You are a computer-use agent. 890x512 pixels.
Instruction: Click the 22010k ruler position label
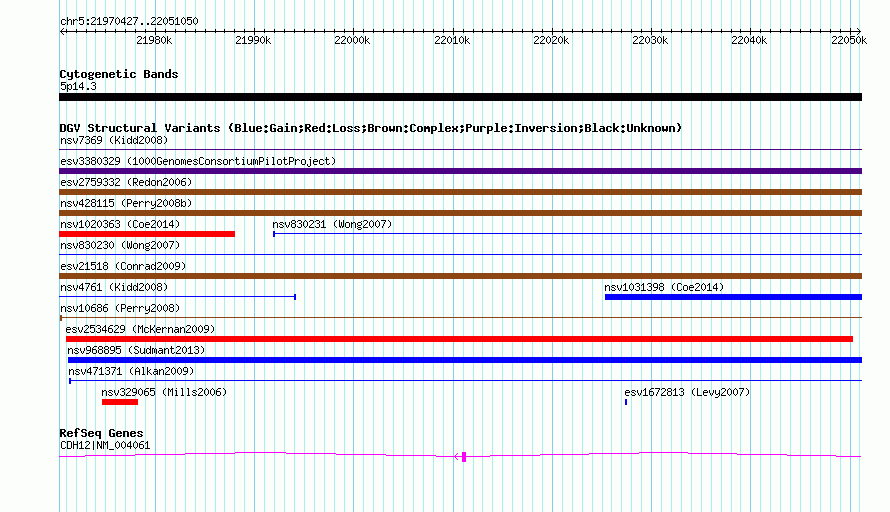(x=452, y=40)
